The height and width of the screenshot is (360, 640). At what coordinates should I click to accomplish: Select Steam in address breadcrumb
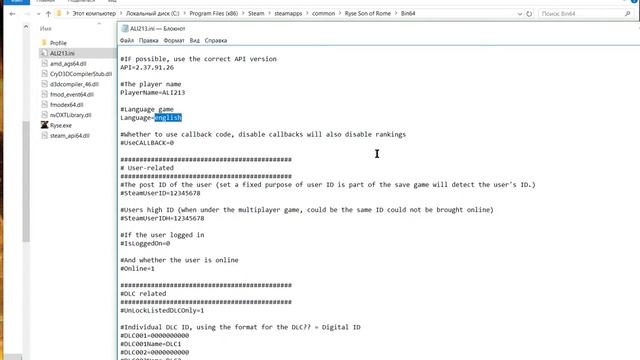pos(256,13)
